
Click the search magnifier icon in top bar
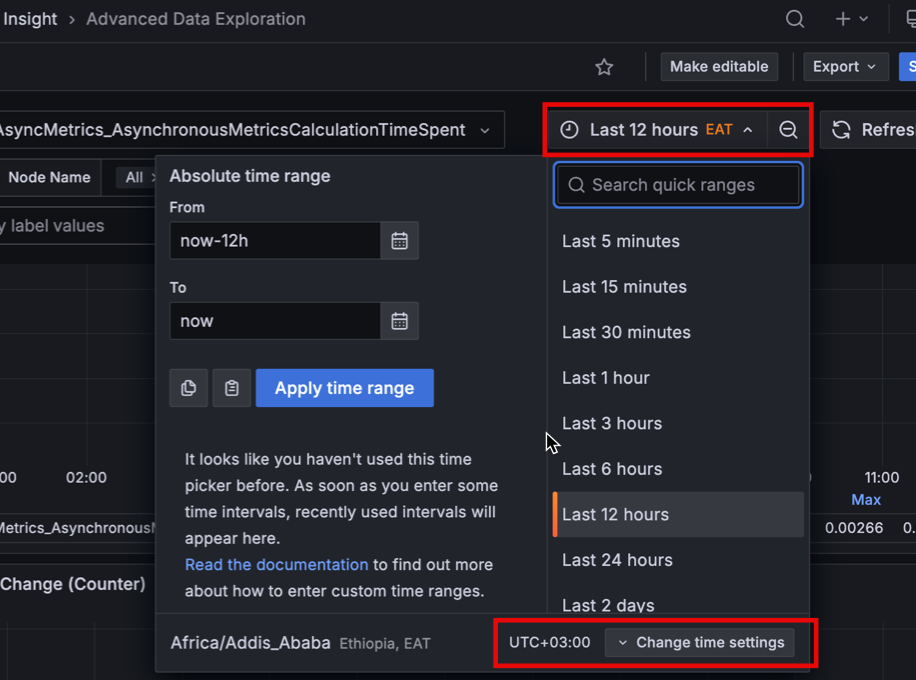tap(794, 19)
